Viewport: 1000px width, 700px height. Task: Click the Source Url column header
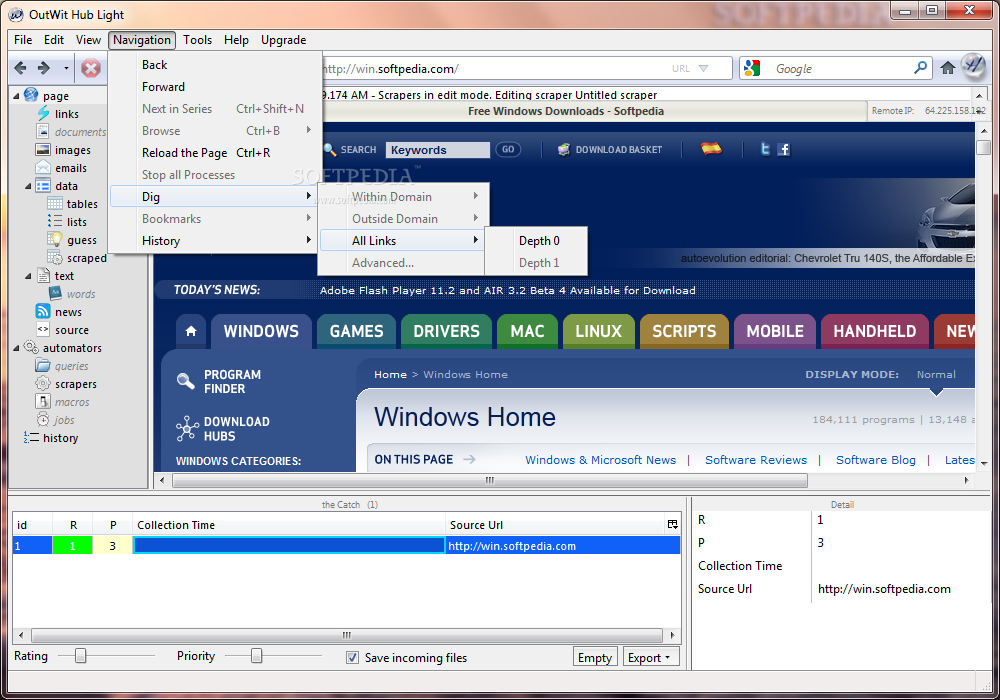point(555,525)
